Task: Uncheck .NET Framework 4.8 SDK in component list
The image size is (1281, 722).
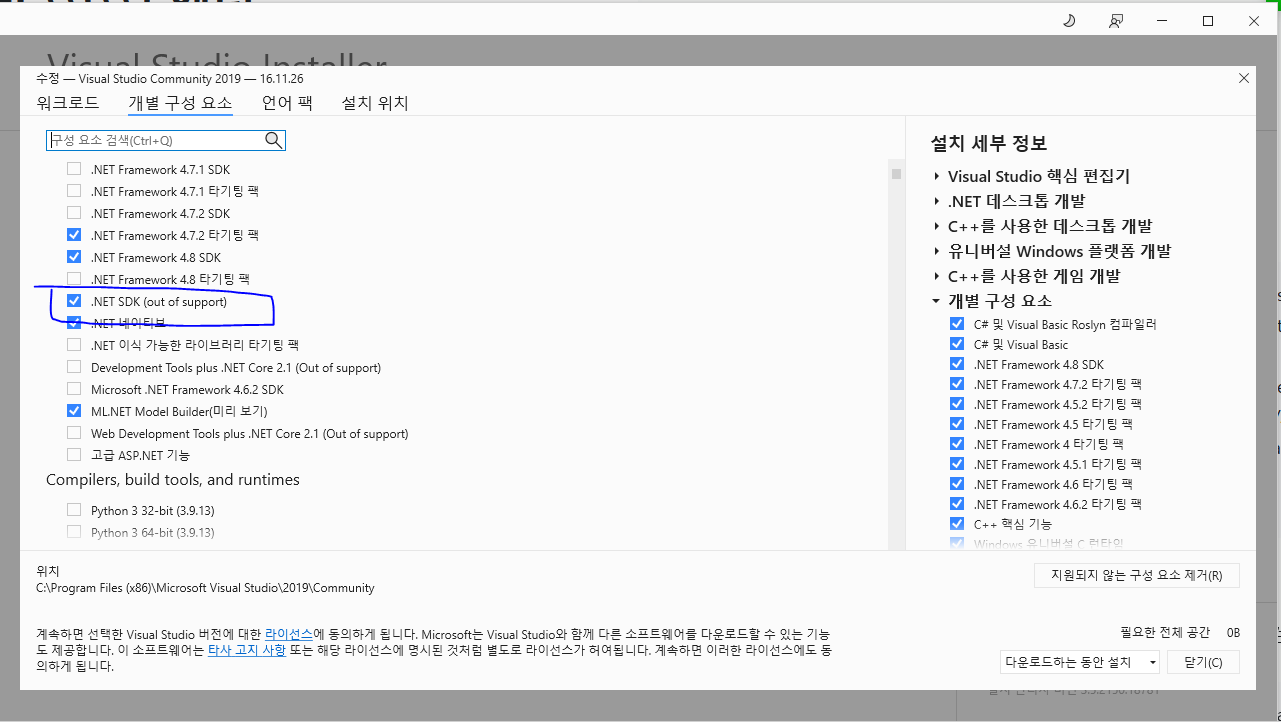Action: [74, 257]
